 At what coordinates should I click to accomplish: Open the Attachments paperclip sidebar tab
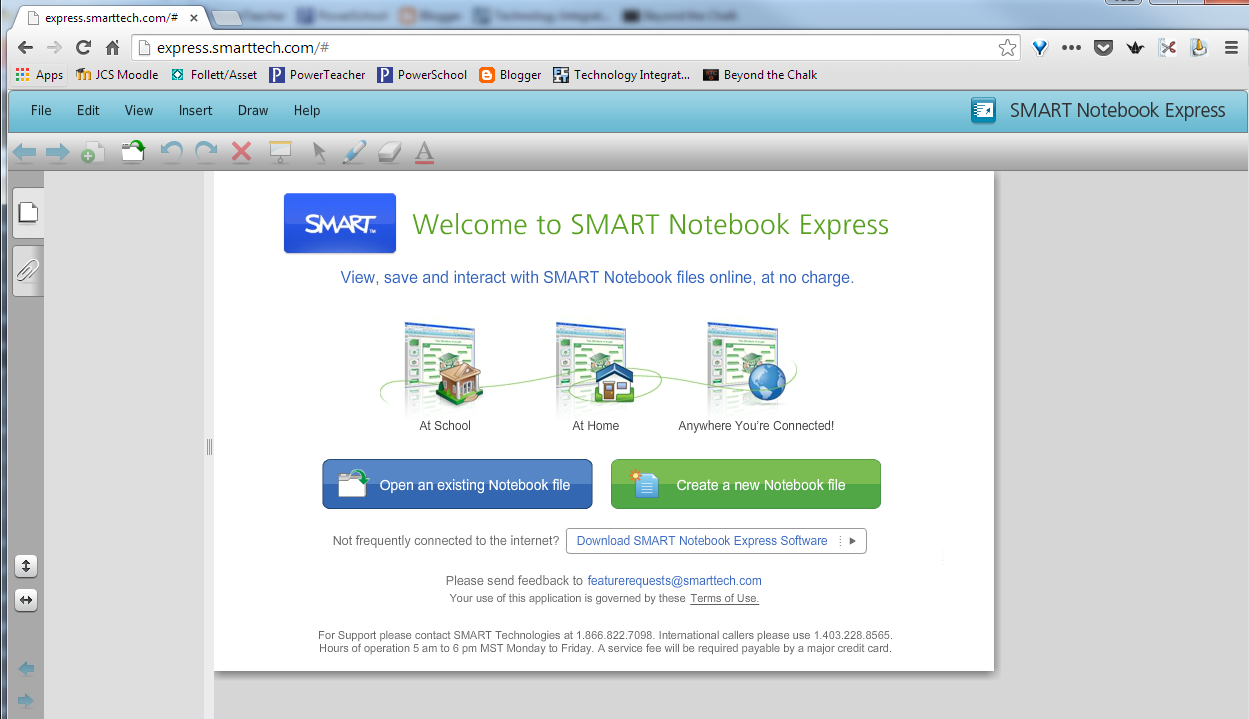pyautogui.click(x=28, y=270)
